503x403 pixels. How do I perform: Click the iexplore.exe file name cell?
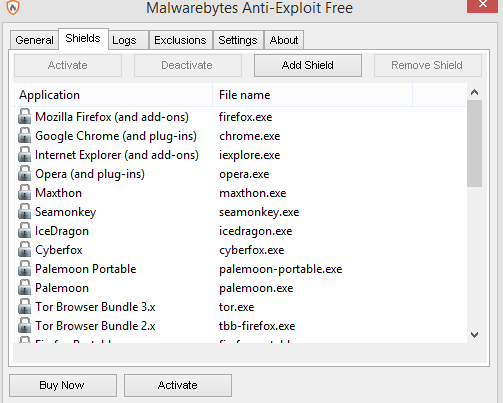coord(250,155)
